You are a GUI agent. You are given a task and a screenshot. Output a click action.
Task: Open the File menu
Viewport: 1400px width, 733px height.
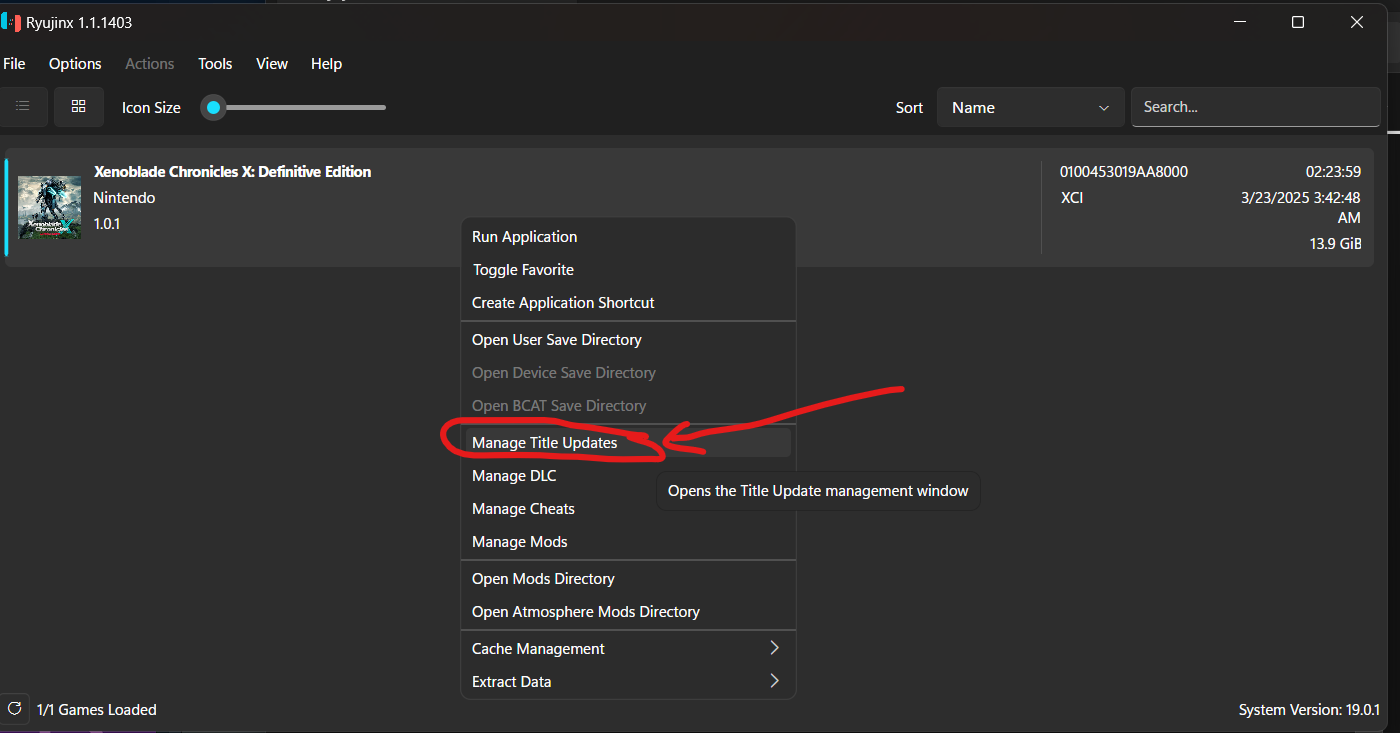[x=14, y=63]
